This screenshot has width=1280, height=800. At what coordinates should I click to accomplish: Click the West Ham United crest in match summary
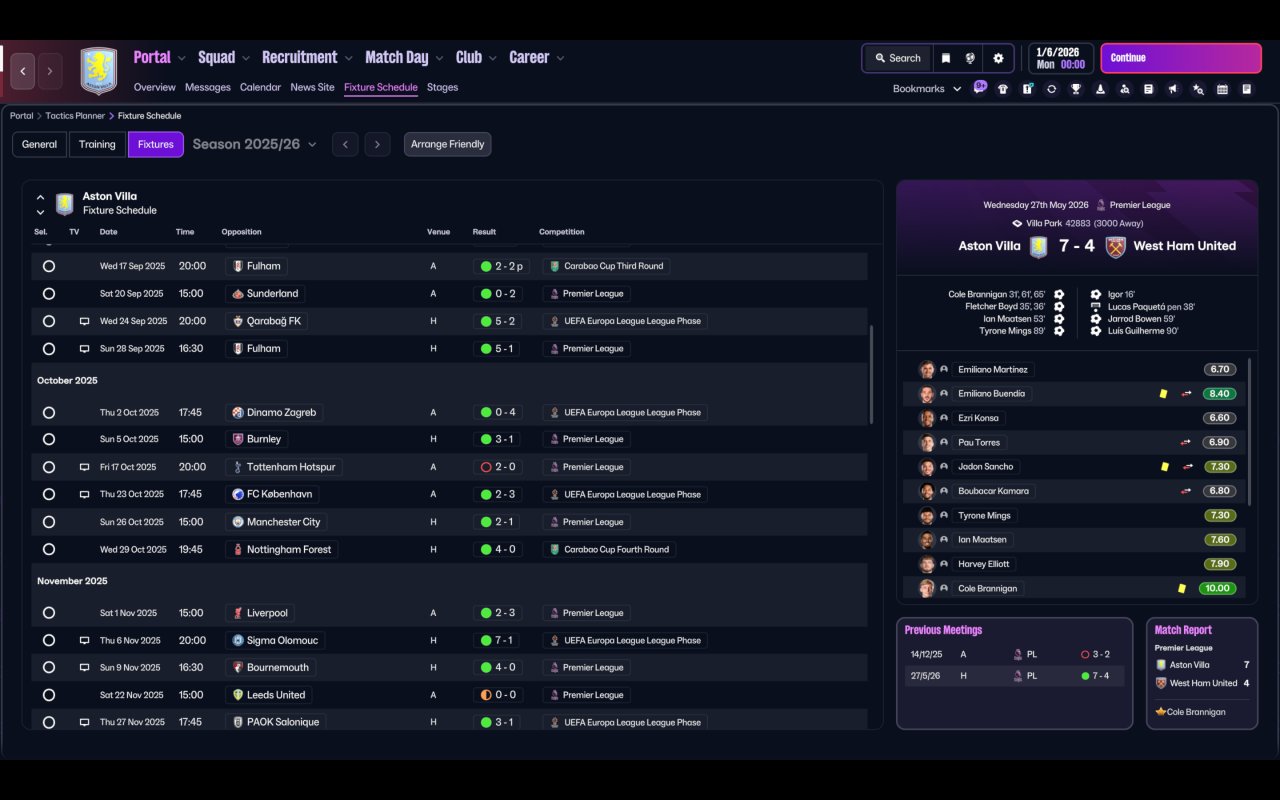pos(1116,246)
